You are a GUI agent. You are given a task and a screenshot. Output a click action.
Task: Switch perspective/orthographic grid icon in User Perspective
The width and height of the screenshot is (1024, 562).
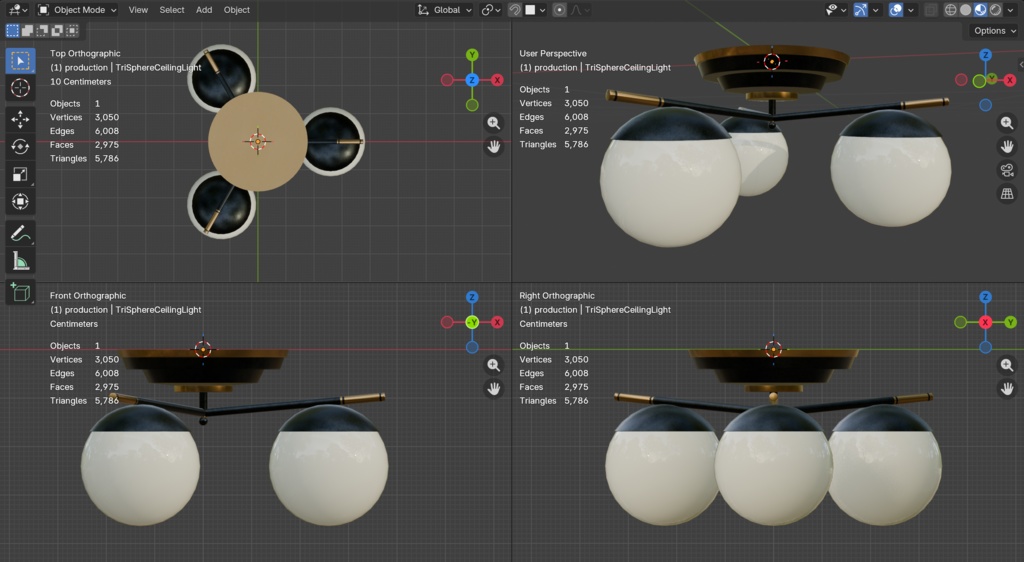tap(1007, 194)
